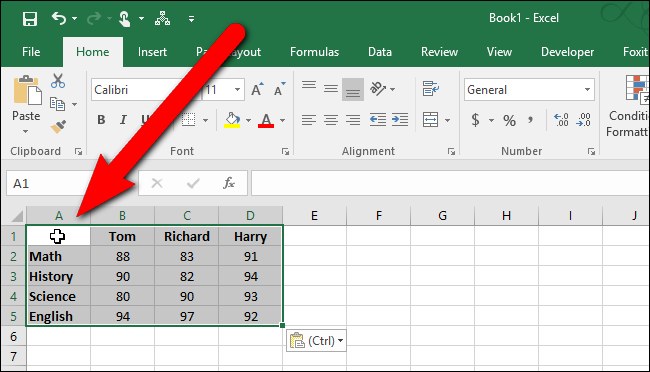Toggle Bottom Align

coord(353,89)
